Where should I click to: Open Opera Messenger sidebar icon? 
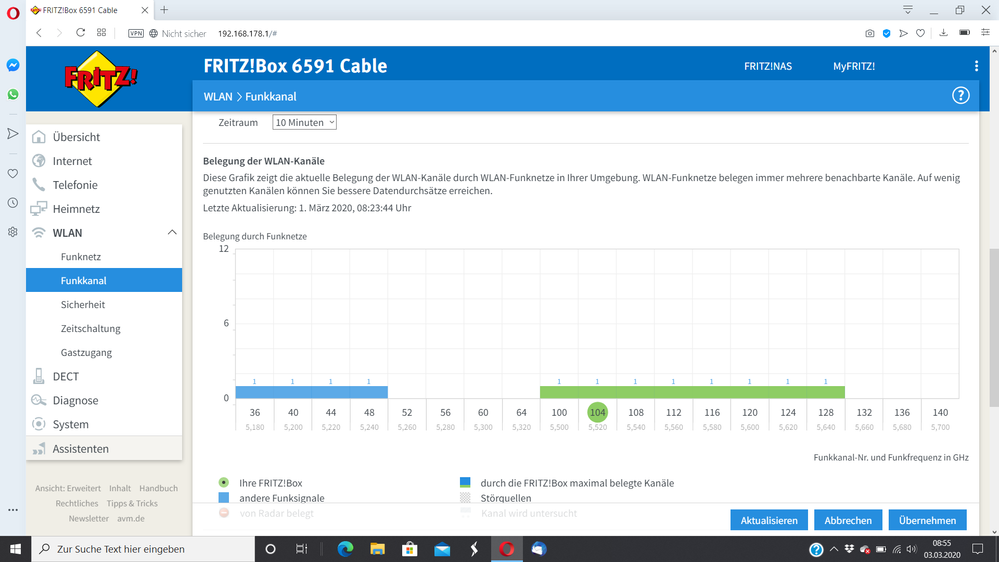click(13, 65)
